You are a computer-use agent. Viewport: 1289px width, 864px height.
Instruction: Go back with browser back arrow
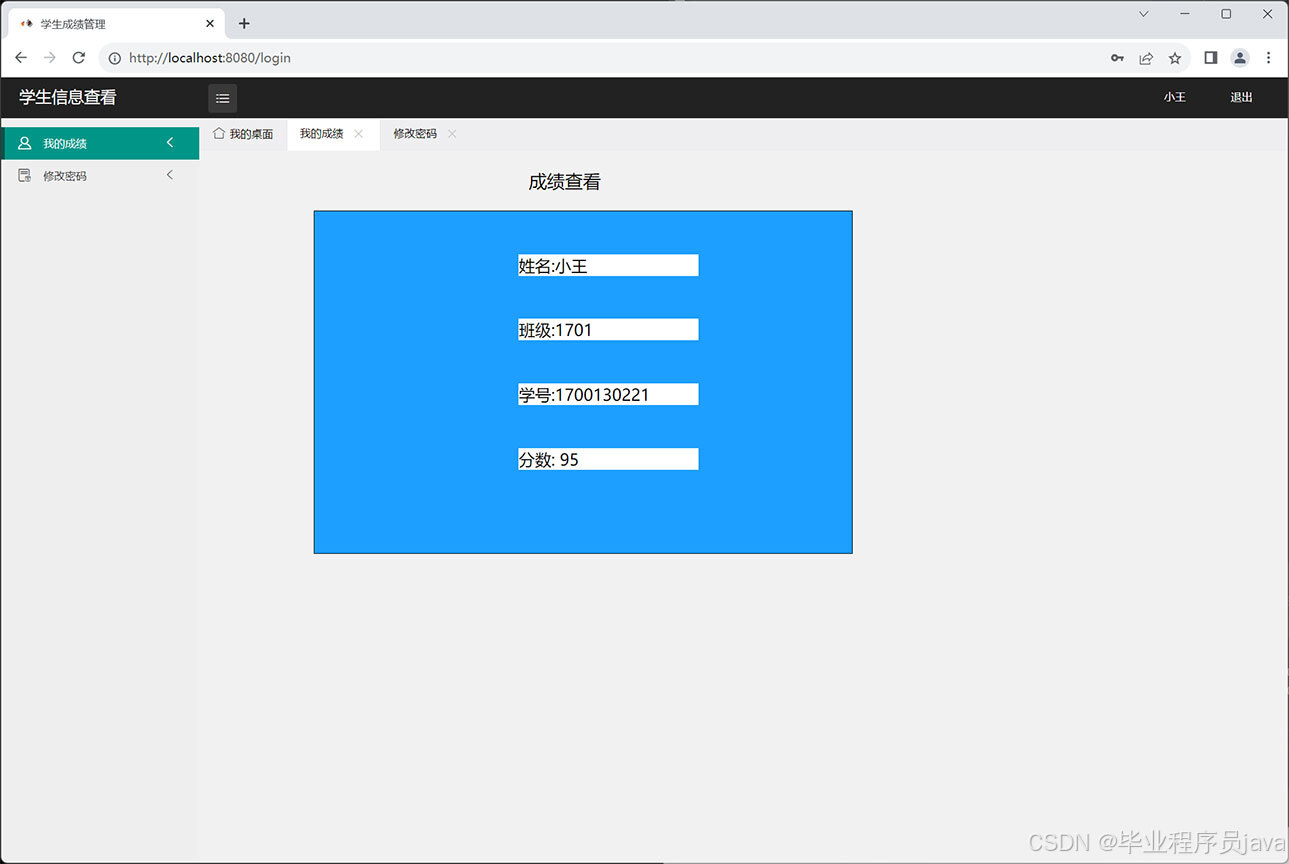pyautogui.click(x=21, y=58)
